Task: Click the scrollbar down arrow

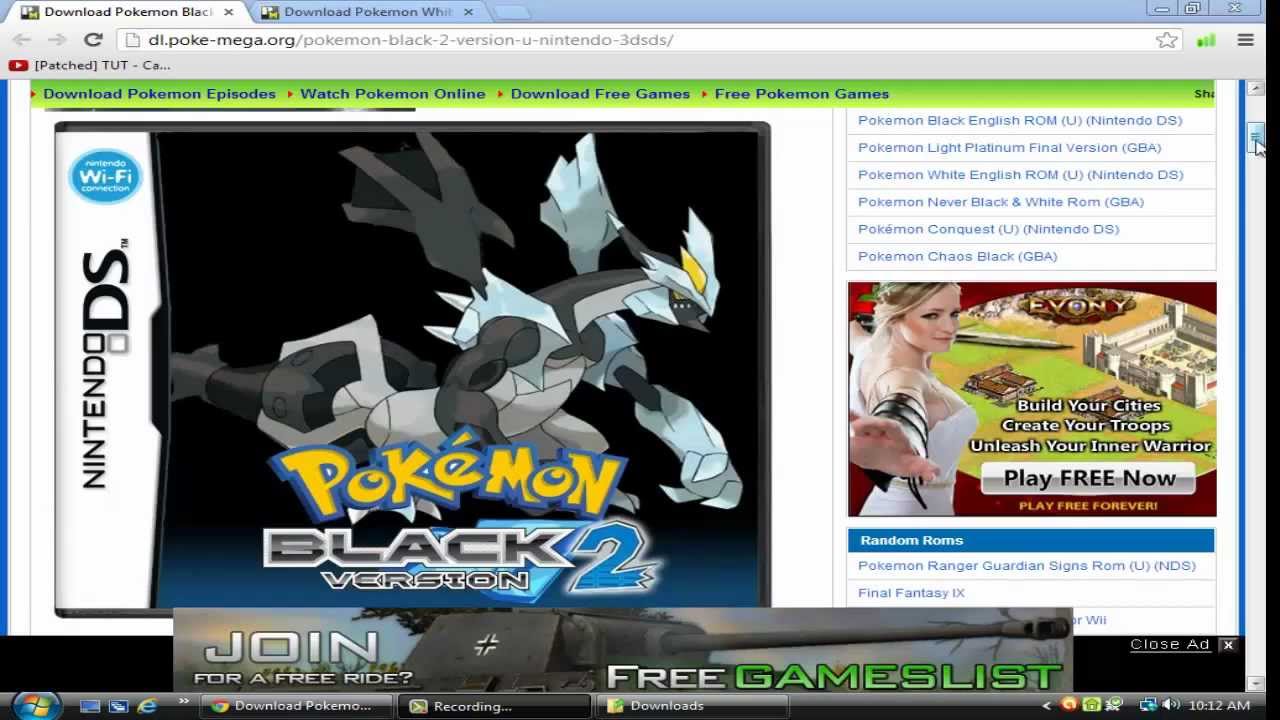Action: tap(1256, 683)
